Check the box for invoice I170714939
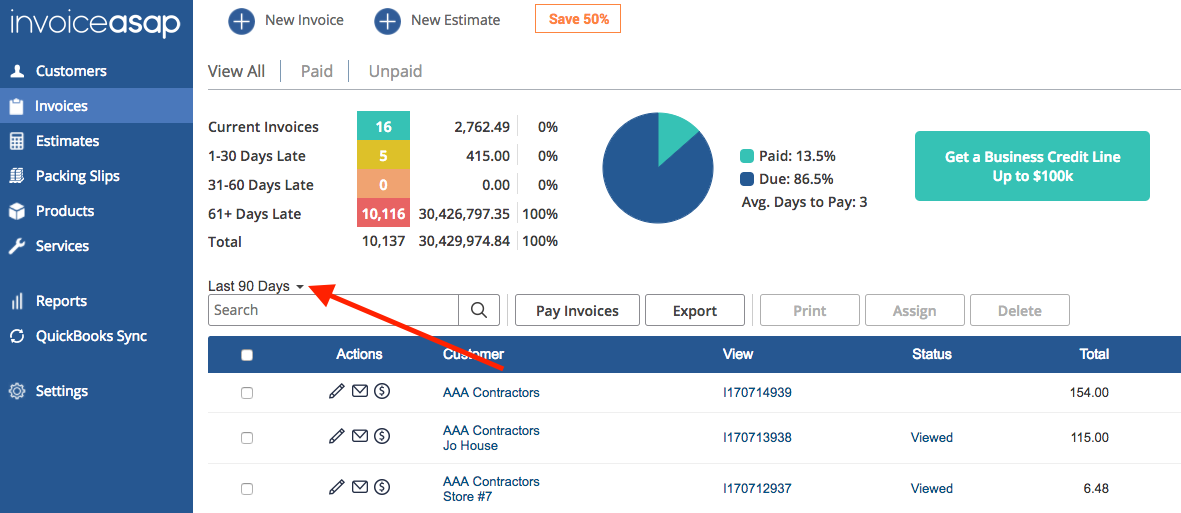The image size is (1181, 513). (x=247, y=393)
